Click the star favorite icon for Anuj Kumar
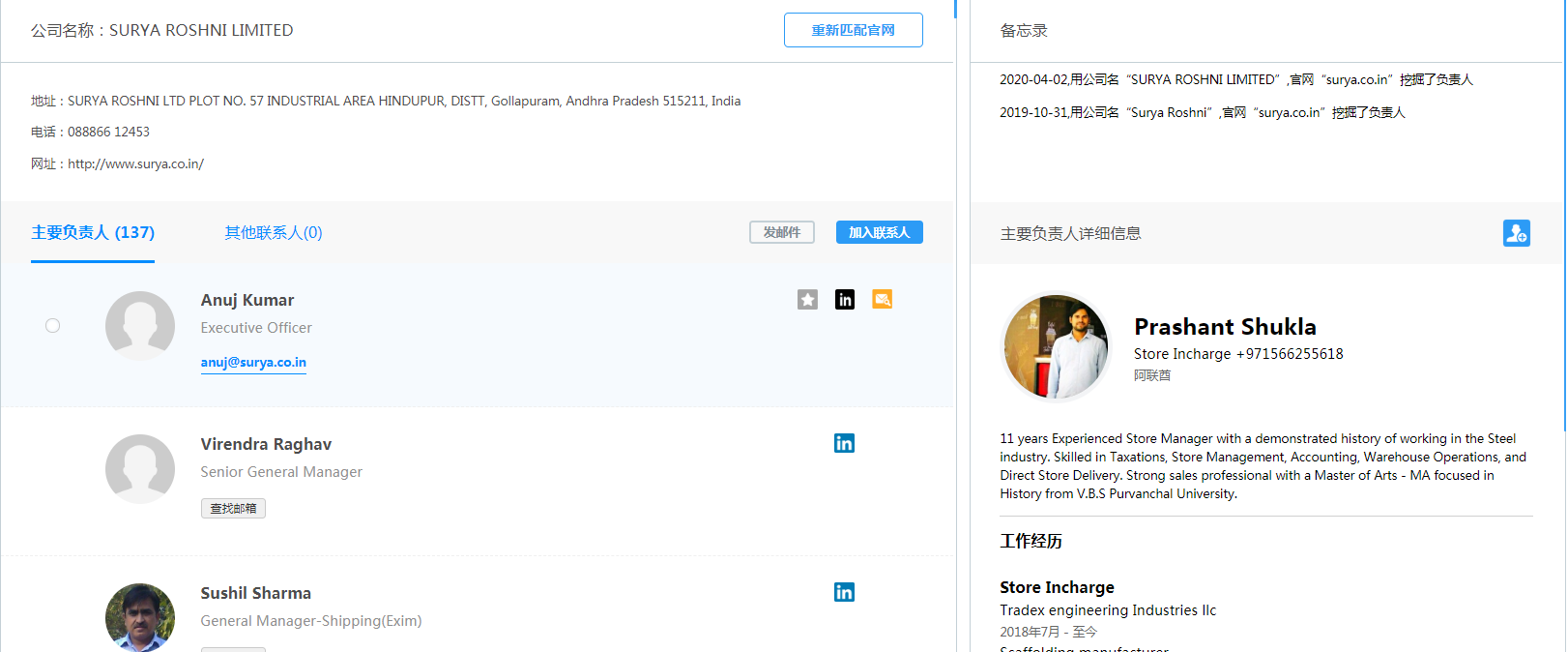Screen dimensions: 1568x652 pos(807,300)
